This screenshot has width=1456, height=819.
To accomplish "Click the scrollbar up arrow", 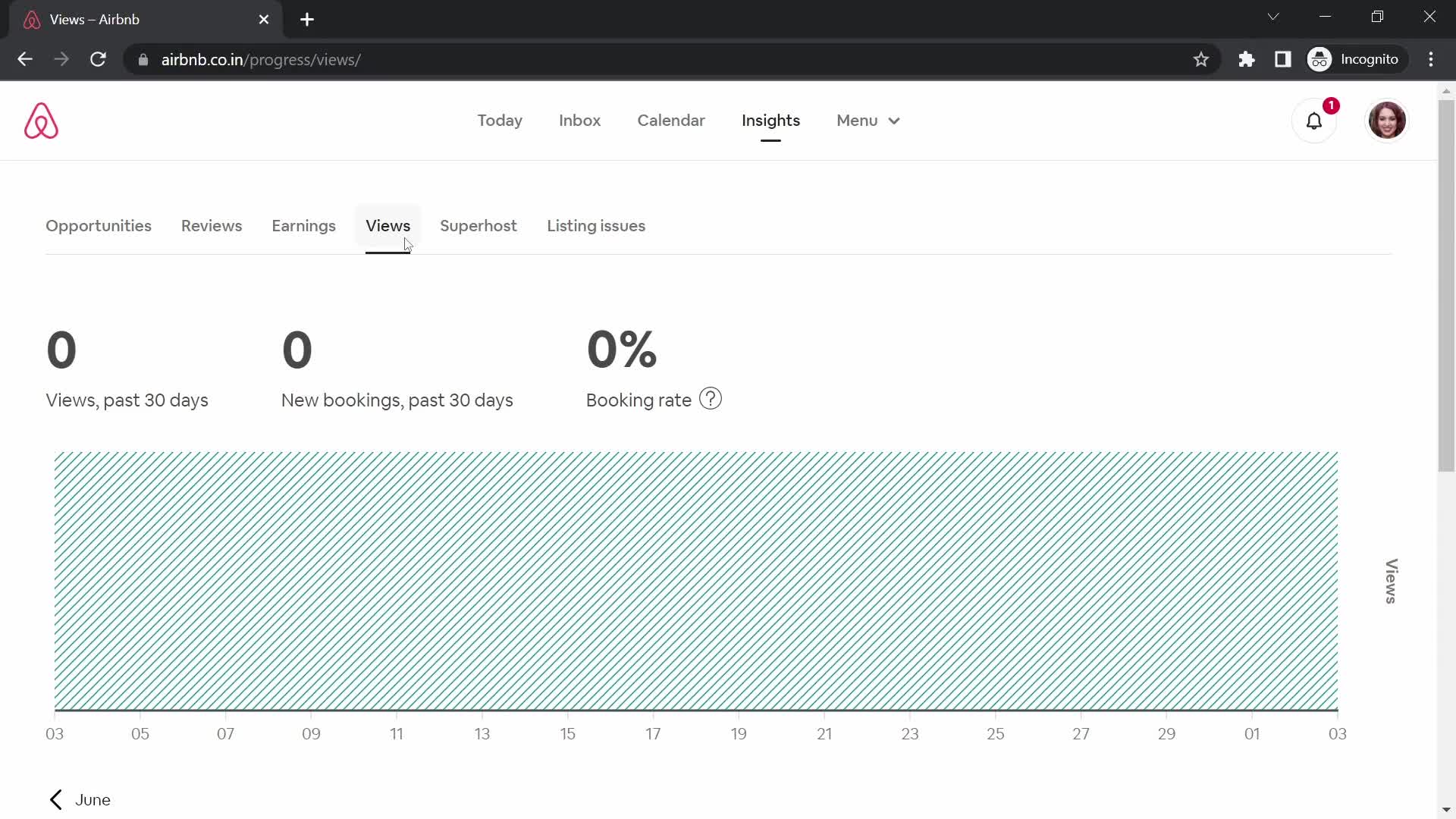I will tap(1446, 91).
